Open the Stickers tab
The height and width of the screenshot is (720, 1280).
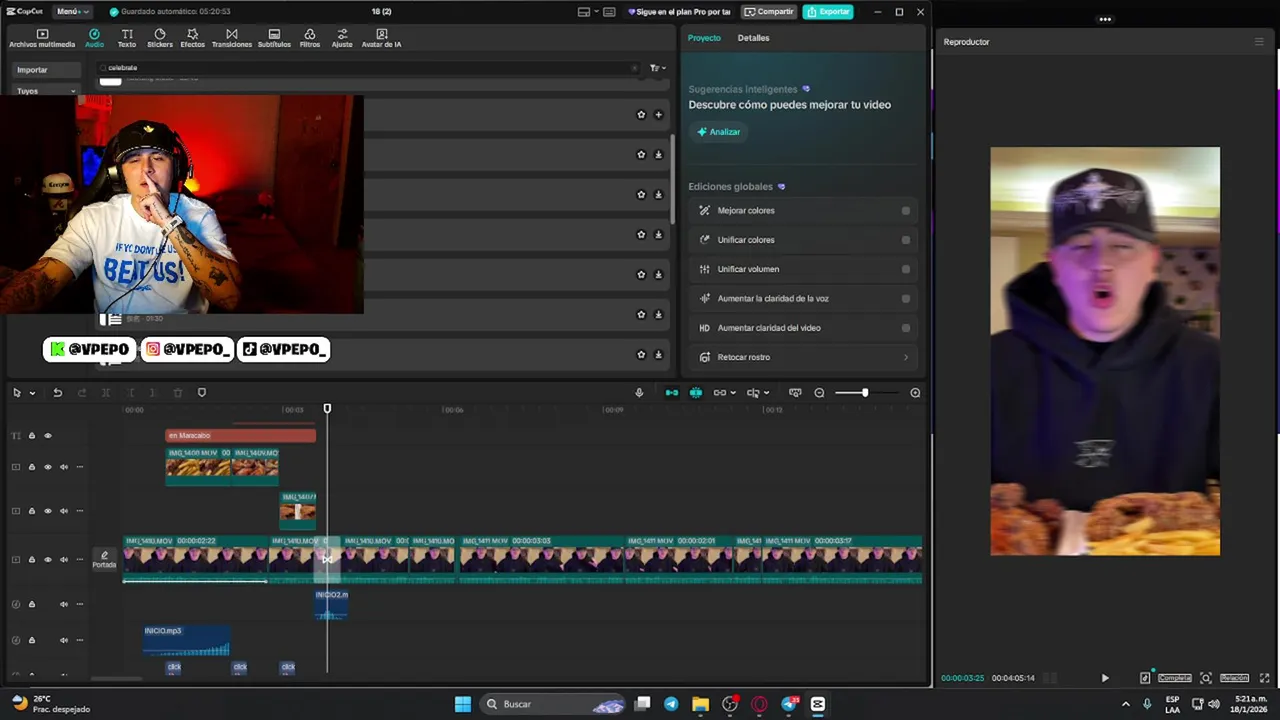click(160, 38)
